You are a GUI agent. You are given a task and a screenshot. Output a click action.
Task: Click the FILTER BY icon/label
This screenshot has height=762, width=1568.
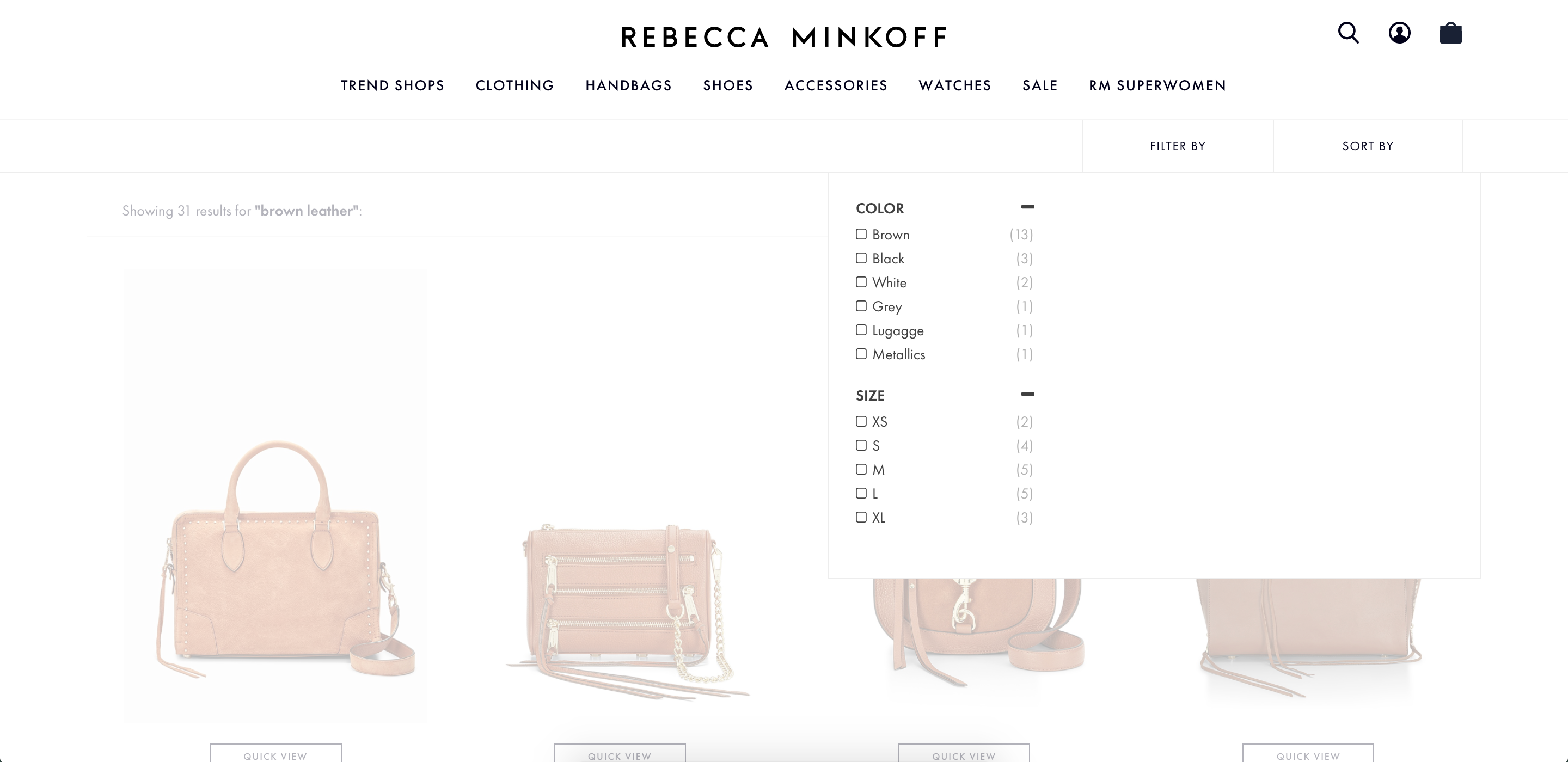pos(1177,145)
